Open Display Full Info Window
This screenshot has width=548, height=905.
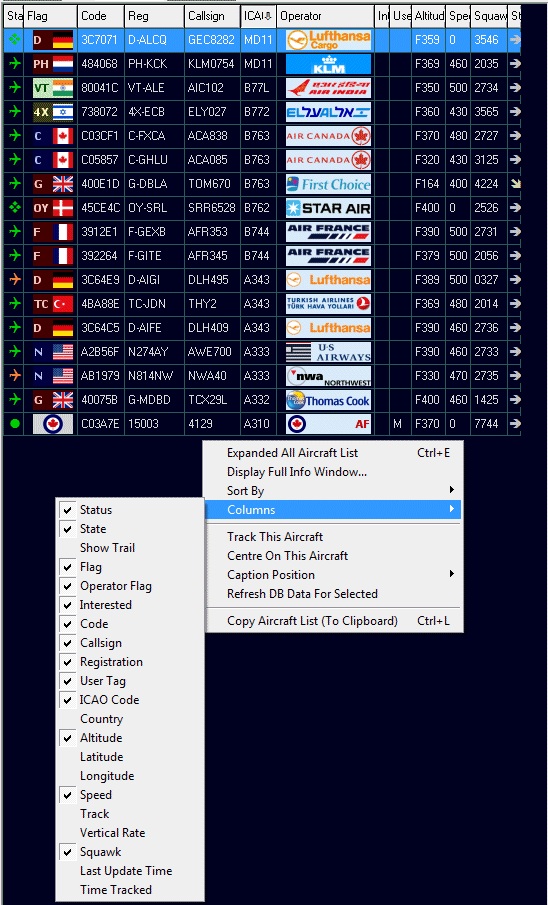[334, 472]
